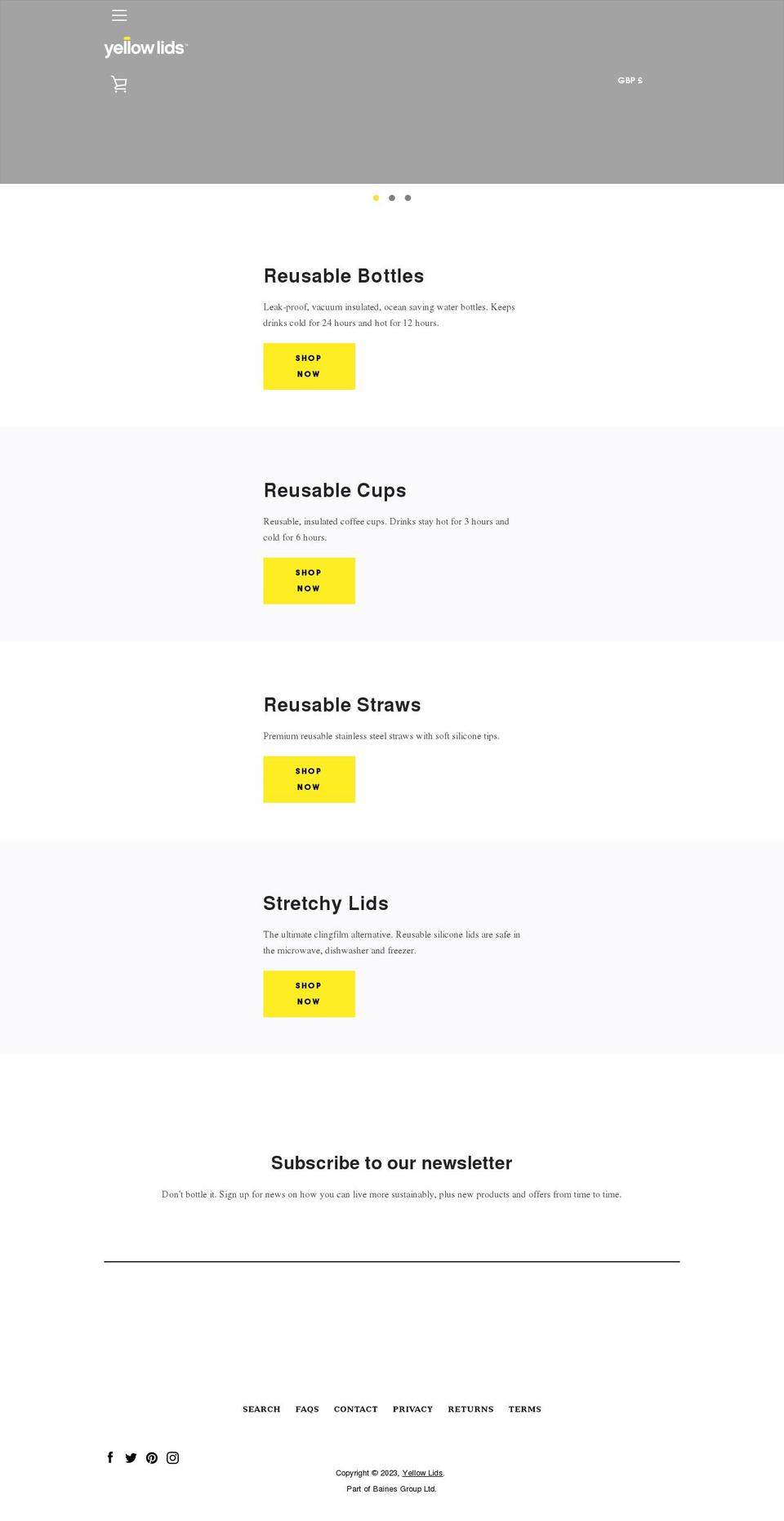Open the shopping cart
The image size is (784, 1521).
119,84
